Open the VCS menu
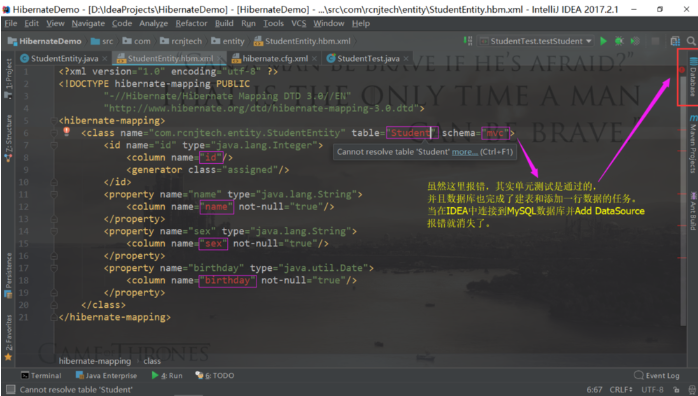This screenshot has height=396, width=698. pyautogui.click(x=299, y=24)
